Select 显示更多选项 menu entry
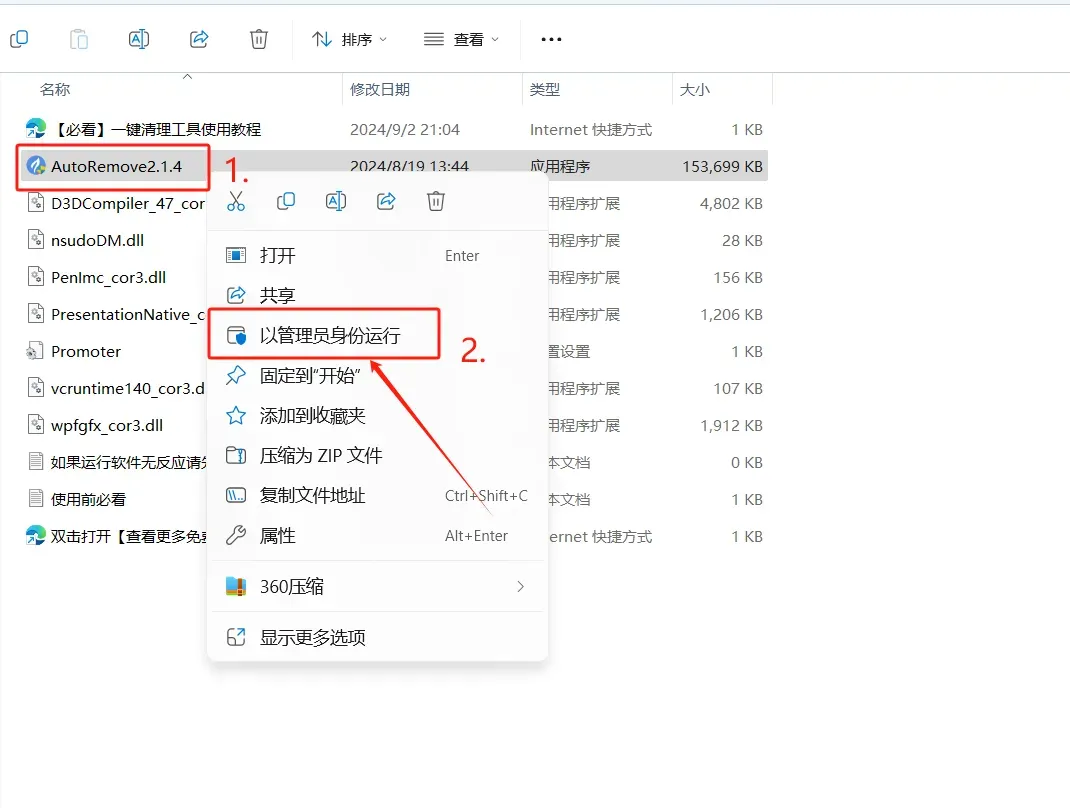1070x808 pixels. 377,637
